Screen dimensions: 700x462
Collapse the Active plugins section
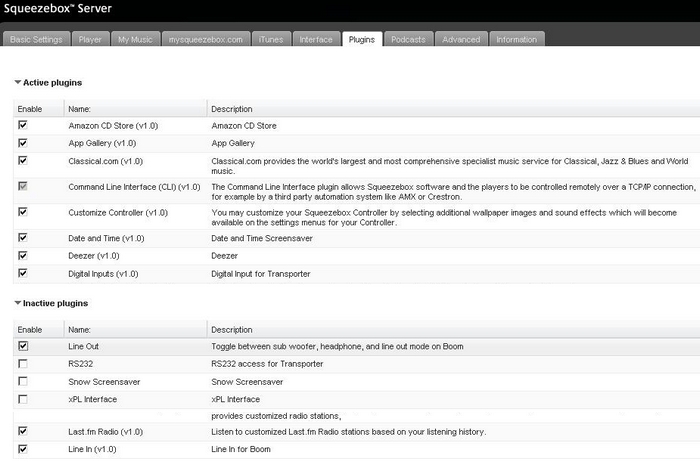coord(18,82)
